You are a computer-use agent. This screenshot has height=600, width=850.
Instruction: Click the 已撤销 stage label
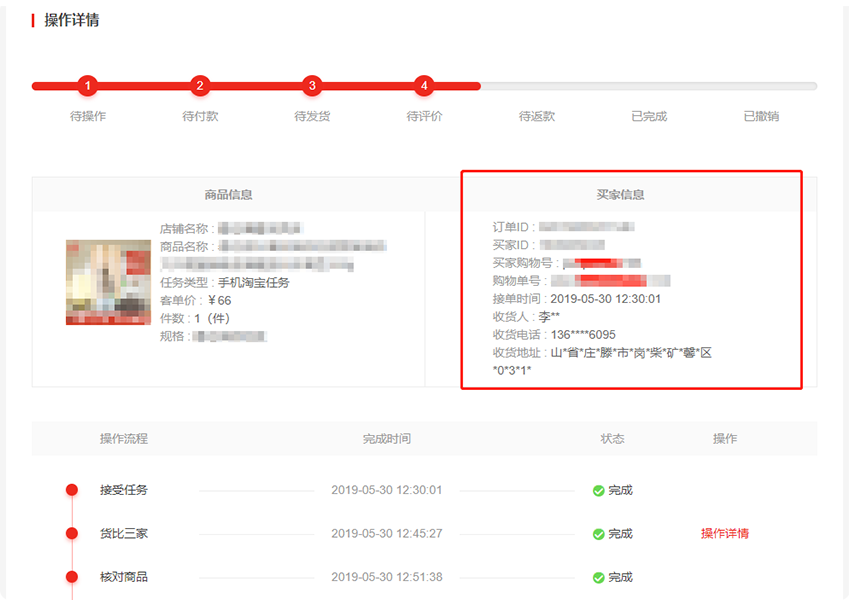click(x=760, y=116)
